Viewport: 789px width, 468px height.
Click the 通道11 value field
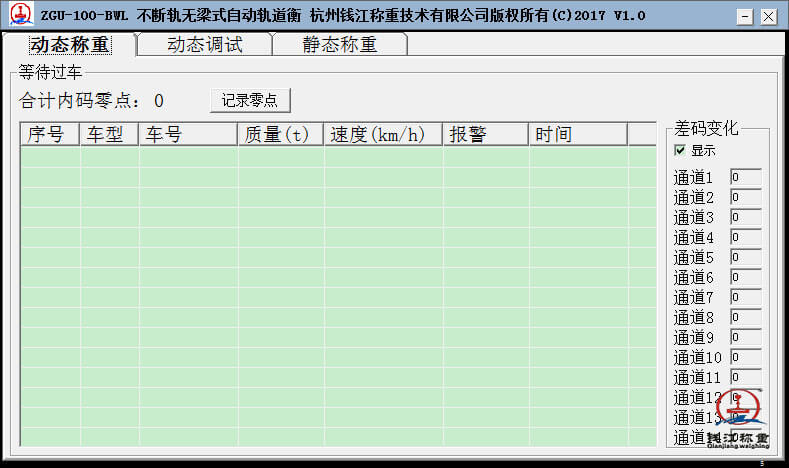click(745, 378)
